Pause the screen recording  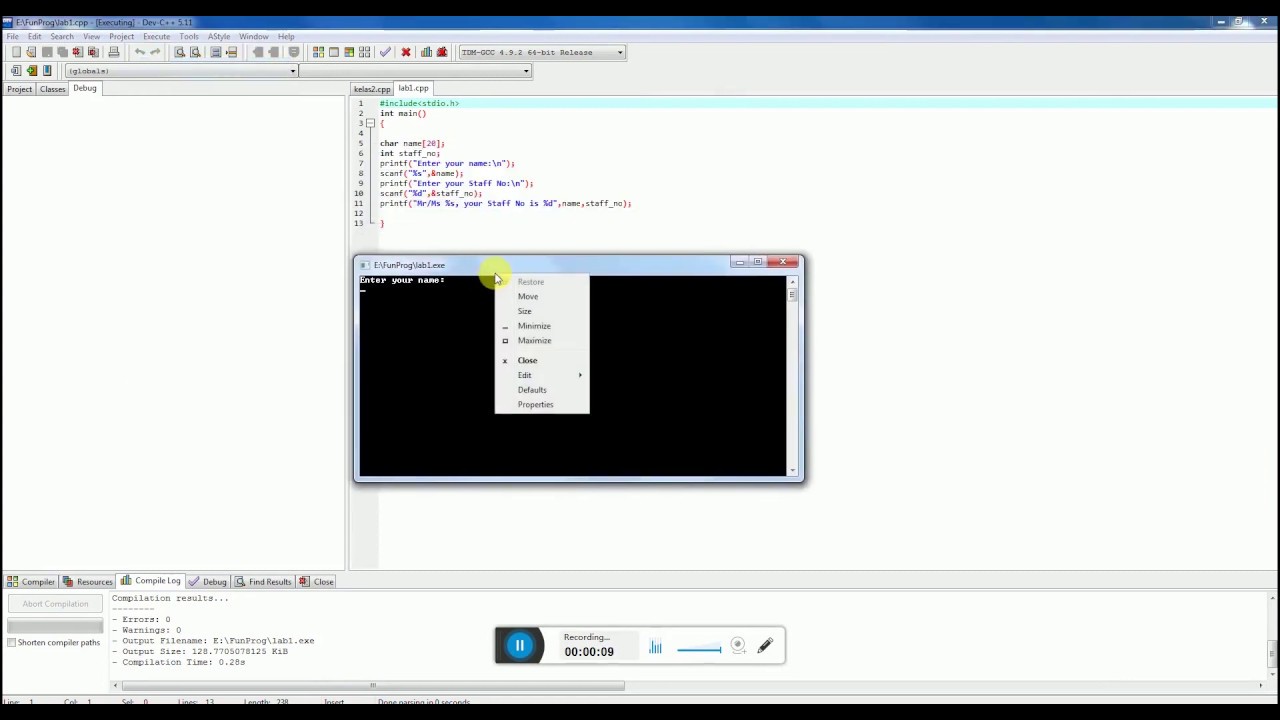pos(520,646)
